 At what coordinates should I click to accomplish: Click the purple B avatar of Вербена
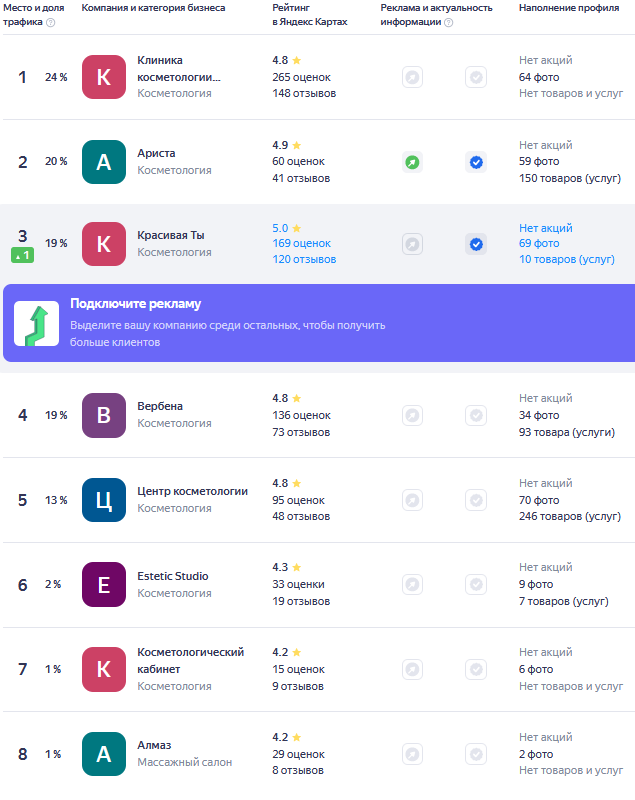pos(104,415)
